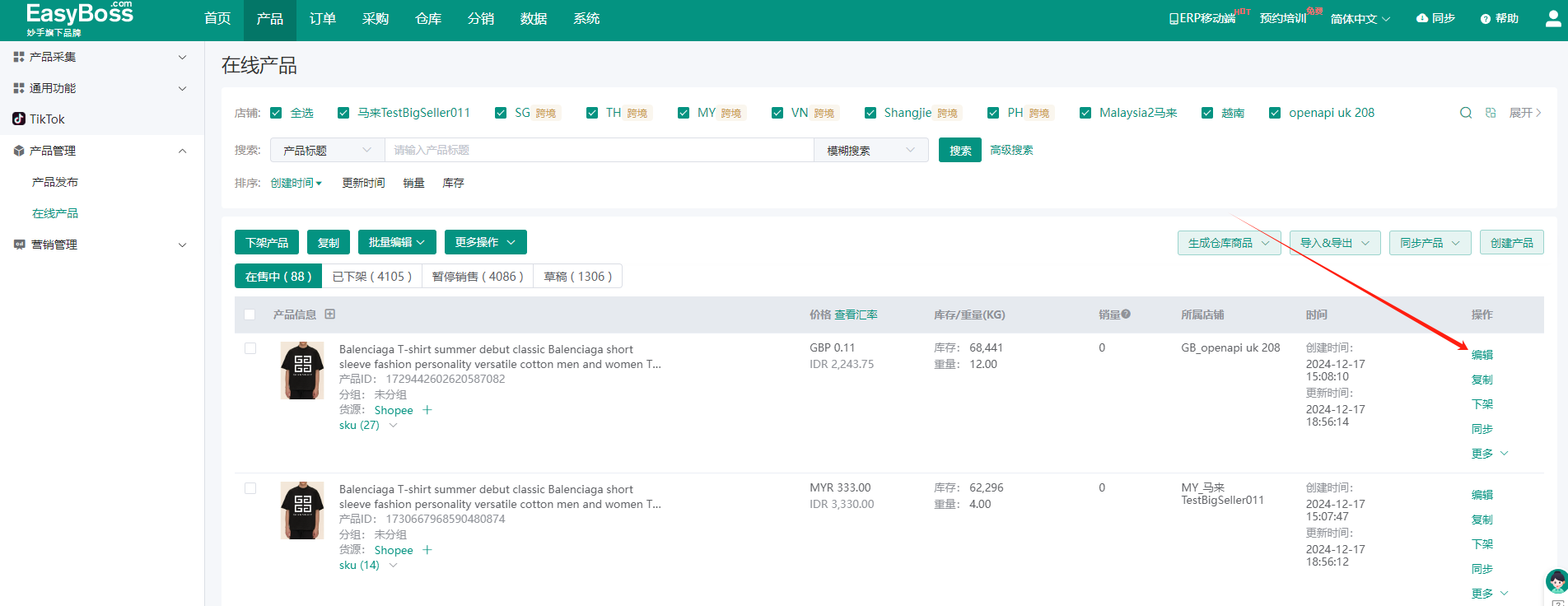Click 编辑 for the GBP 0.11 product
This screenshot has height=606, width=1568.
click(1482, 355)
